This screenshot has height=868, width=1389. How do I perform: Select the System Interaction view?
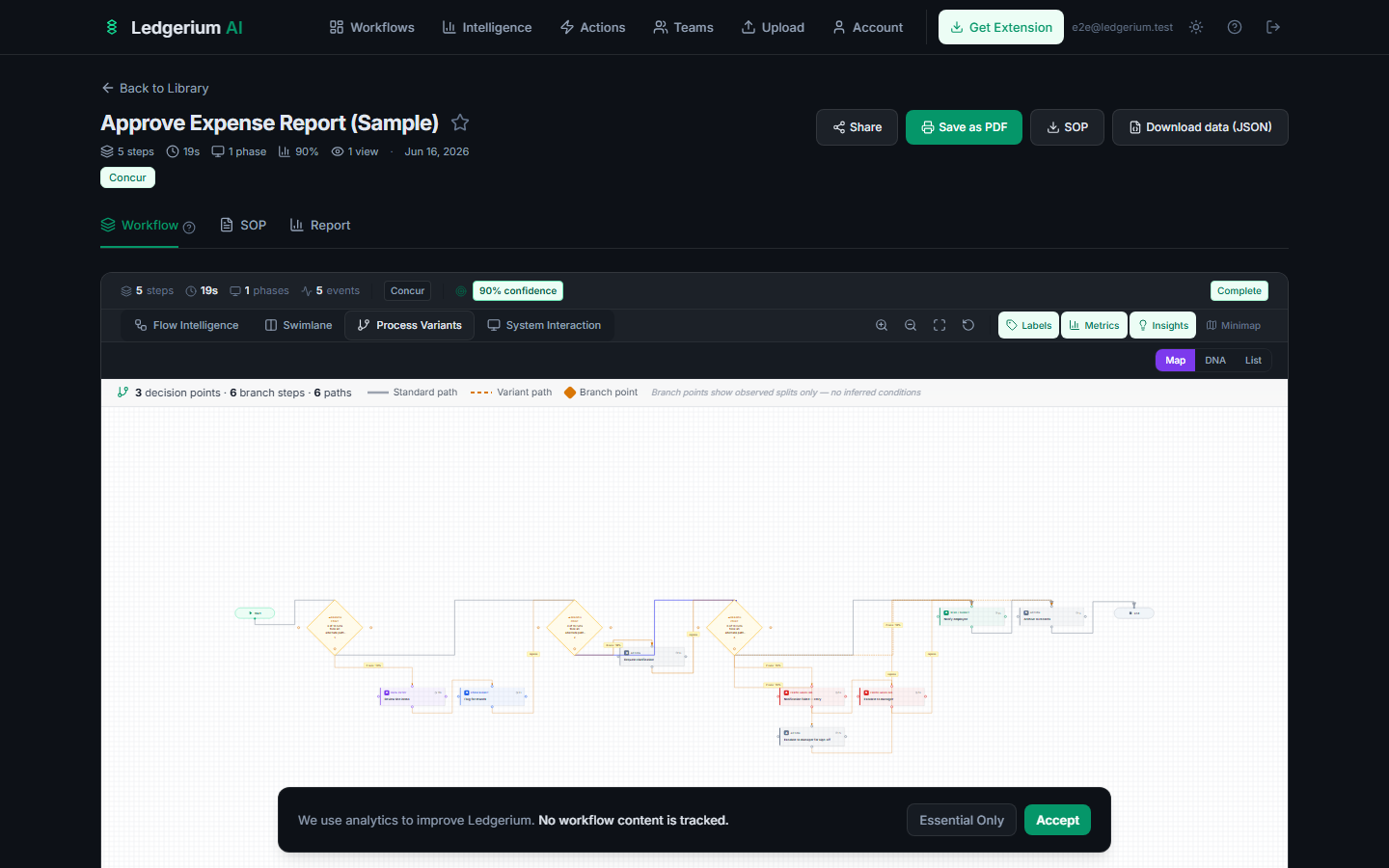coord(544,325)
